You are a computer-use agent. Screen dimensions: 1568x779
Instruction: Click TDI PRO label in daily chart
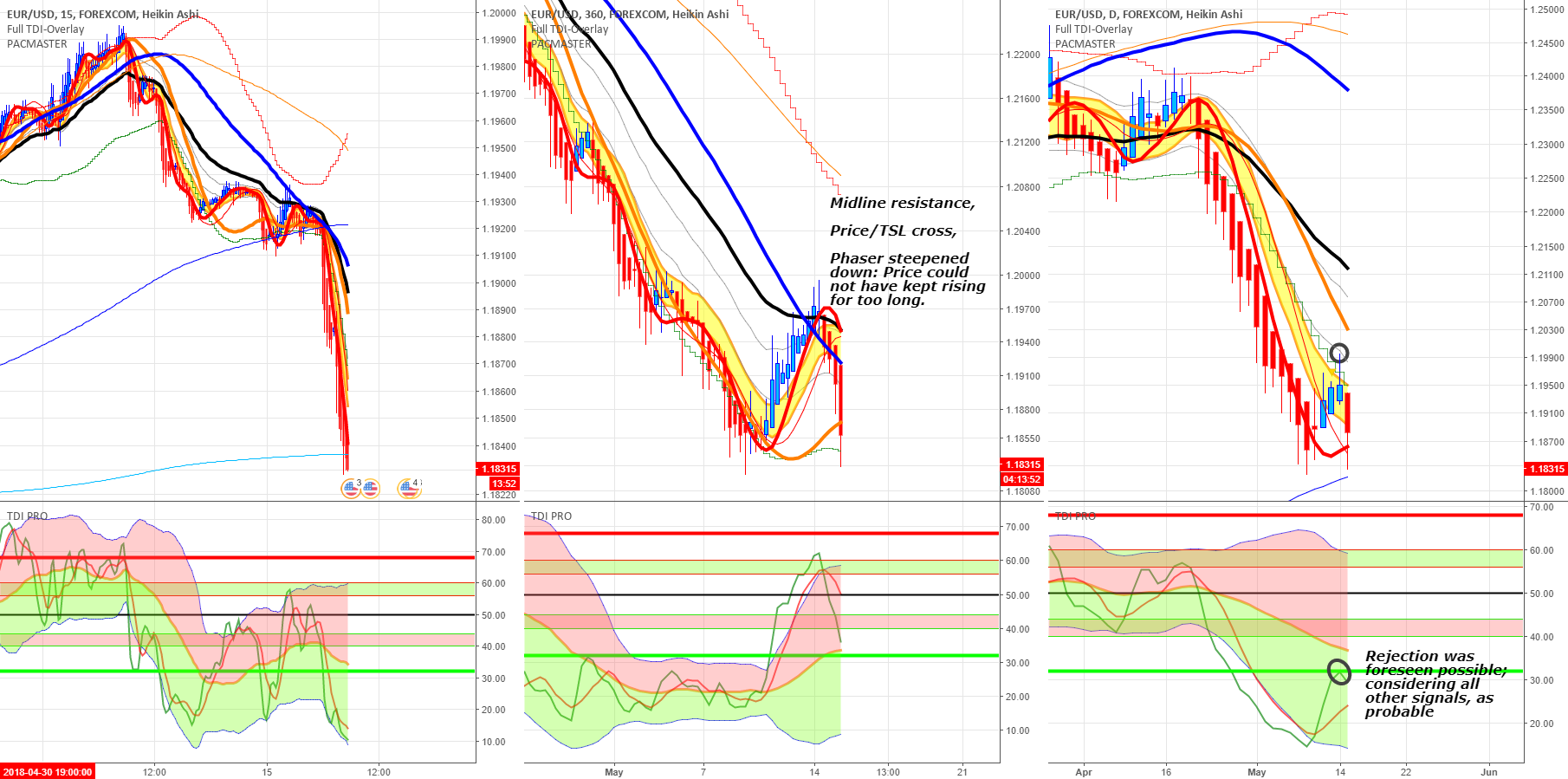(x=1075, y=516)
